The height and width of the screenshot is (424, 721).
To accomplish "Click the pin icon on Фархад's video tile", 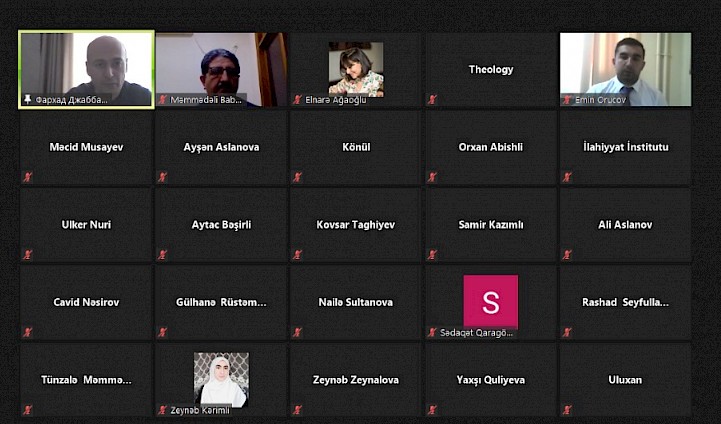I will tap(28, 99).
